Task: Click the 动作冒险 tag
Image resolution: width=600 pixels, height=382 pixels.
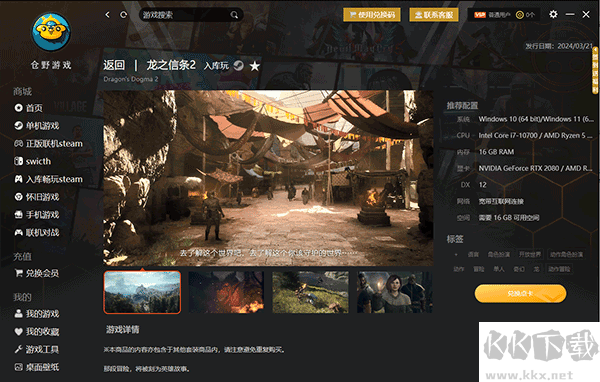Action: click(x=559, y=269)
